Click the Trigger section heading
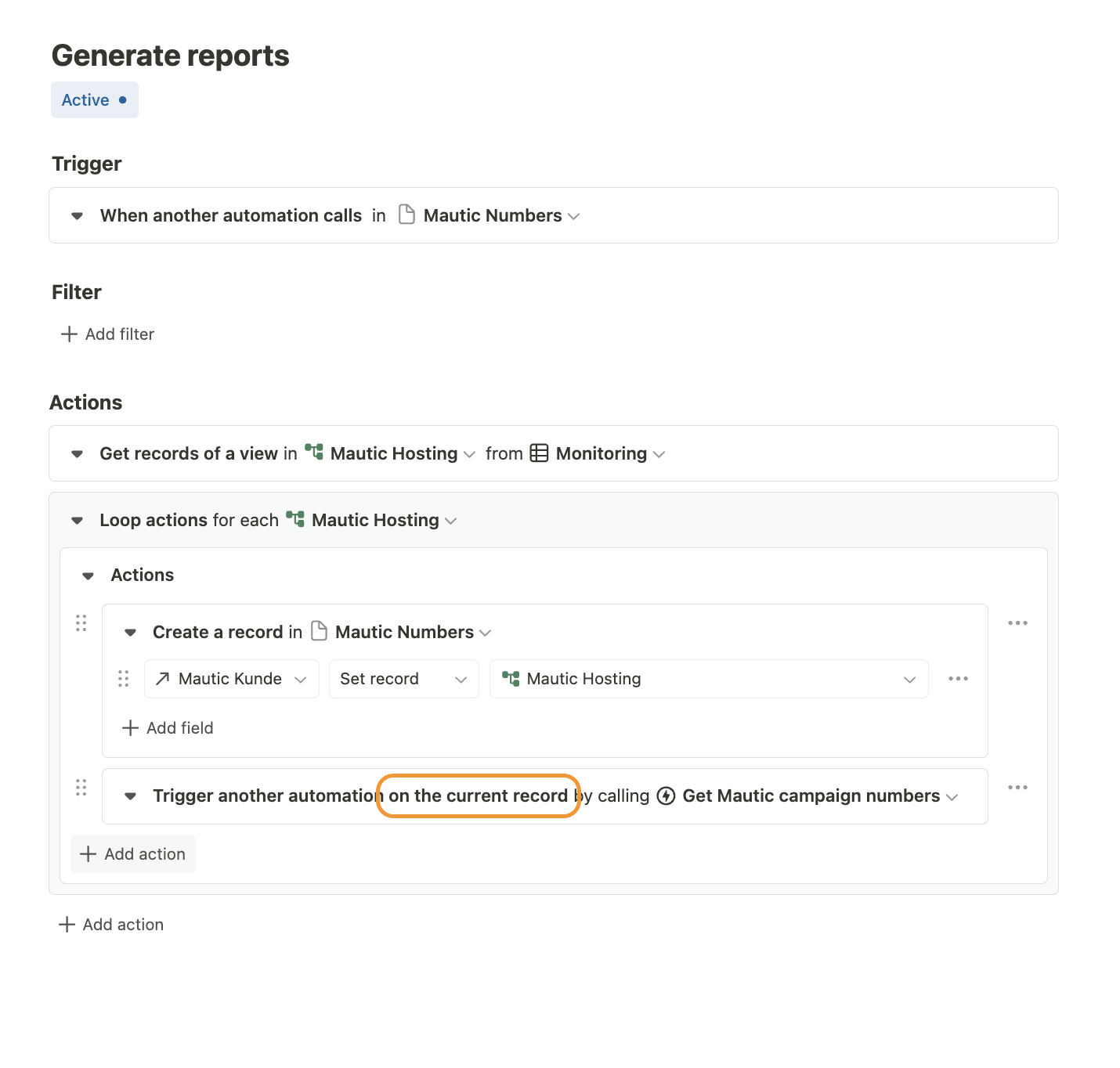 coord(87,164)
